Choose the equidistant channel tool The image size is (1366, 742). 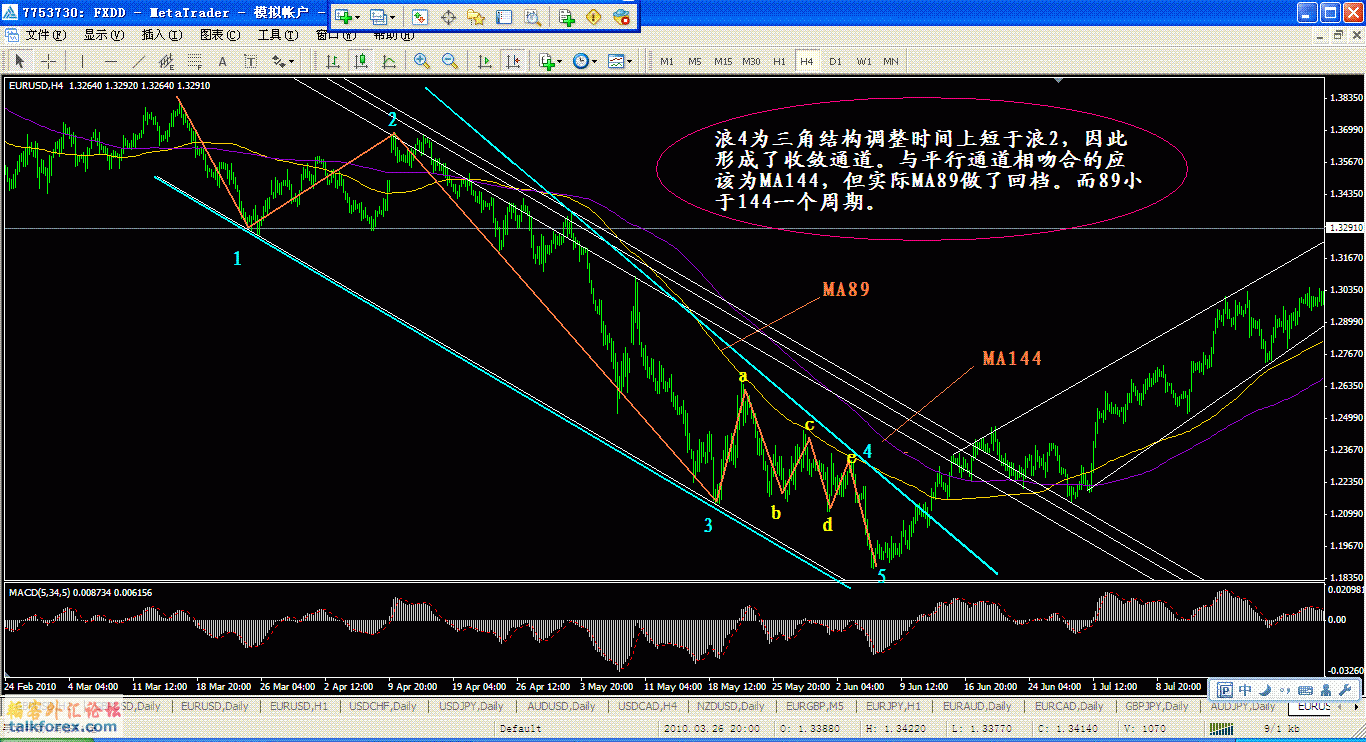(x=166, y=61)
